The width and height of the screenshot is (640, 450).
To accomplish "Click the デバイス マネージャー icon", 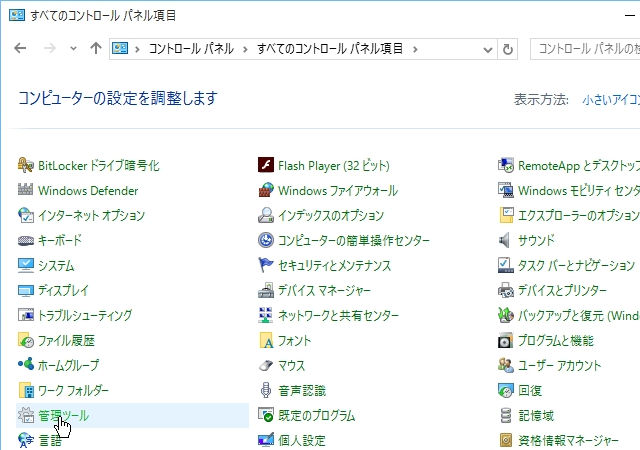I will point(266,290).
